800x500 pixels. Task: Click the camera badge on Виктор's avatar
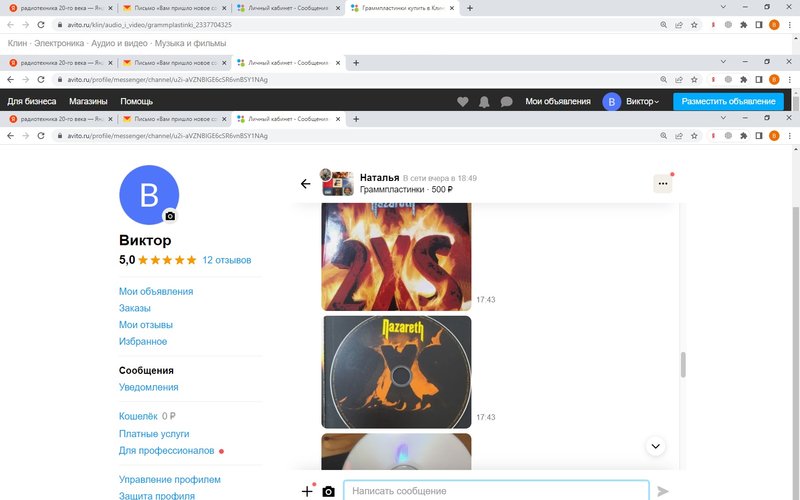click(170, 216)
